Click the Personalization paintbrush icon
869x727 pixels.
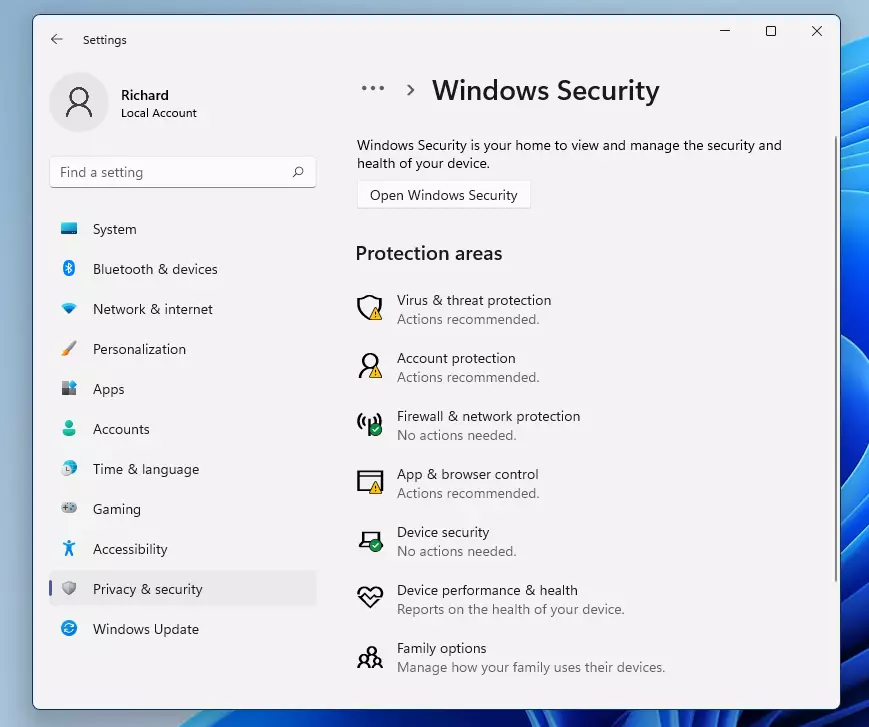click(69, 349)
